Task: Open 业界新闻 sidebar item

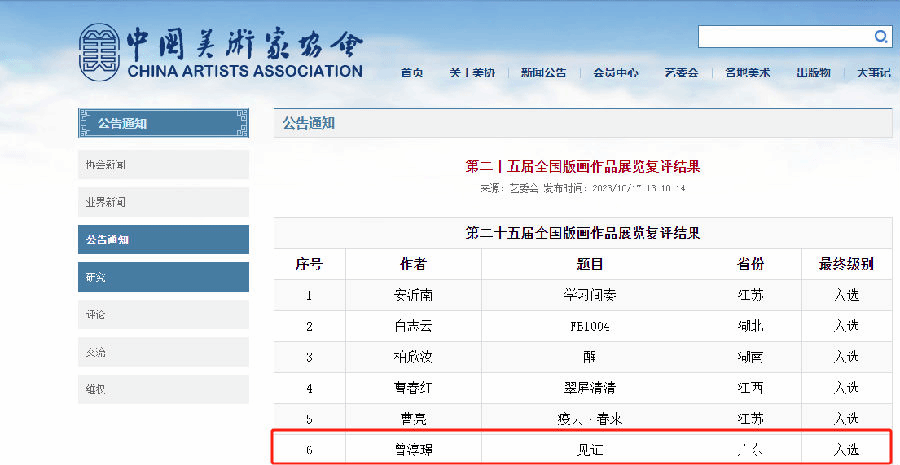Action: point(163,202)
